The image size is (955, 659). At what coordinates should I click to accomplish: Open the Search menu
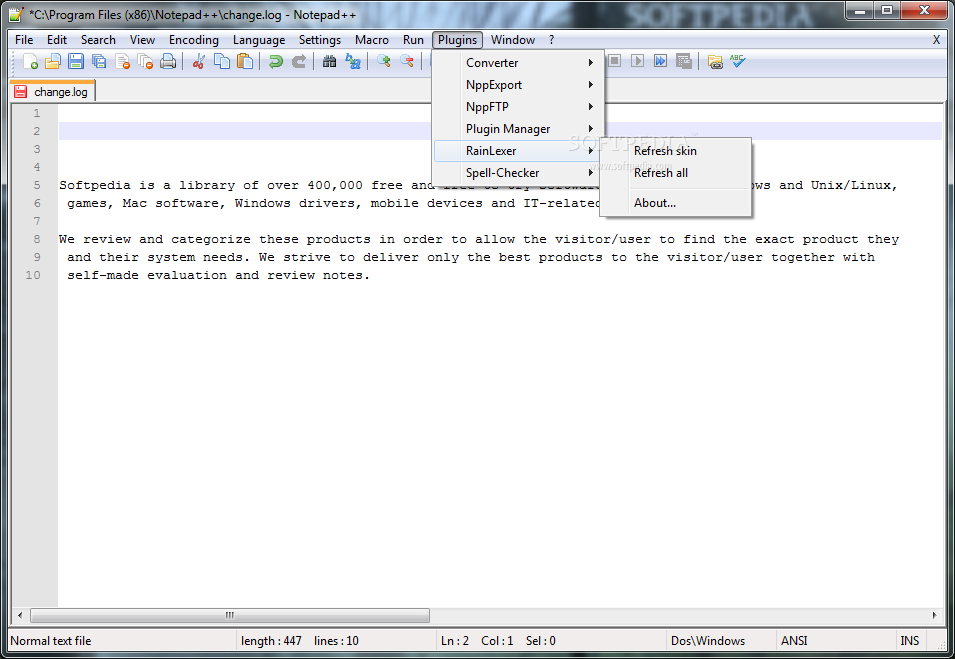coord(98,40)
